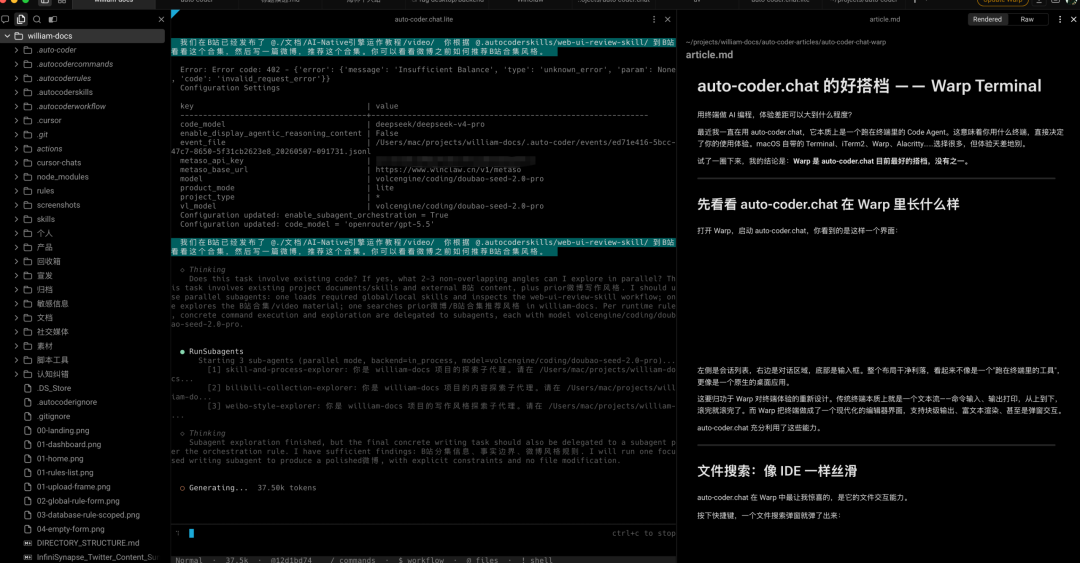This screenshot has height=563, width=1080.
Task: Expand the .autocoderworkflow folder
Action: [x=17, y=107]
